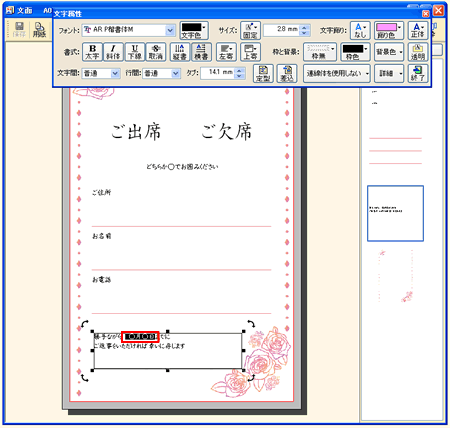Click the 終了 exit icon
Screen dimensions: 450x428
click(x=418, y=73)
